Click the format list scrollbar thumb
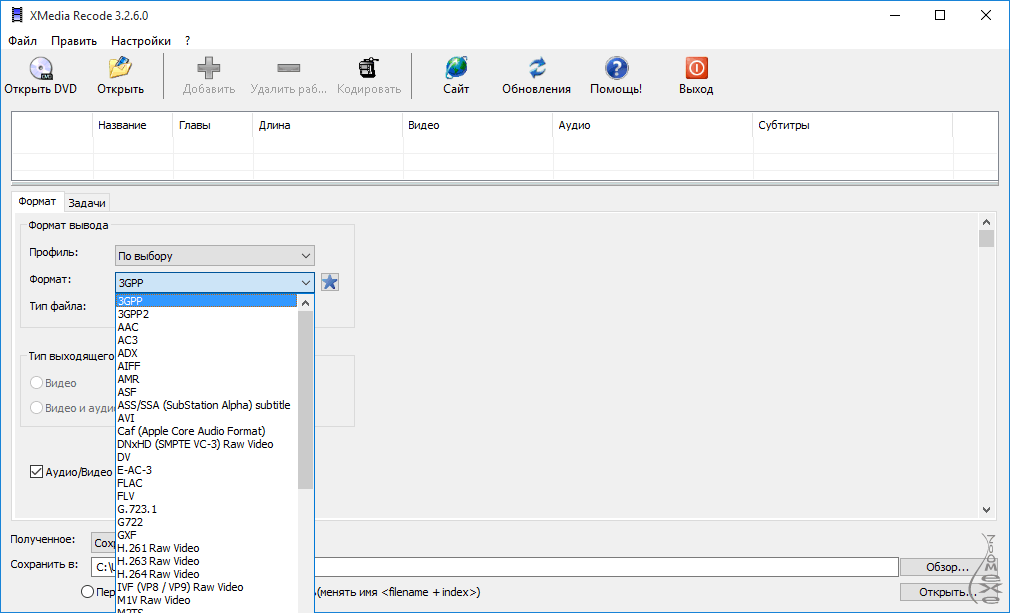 [x=305, y=399]
